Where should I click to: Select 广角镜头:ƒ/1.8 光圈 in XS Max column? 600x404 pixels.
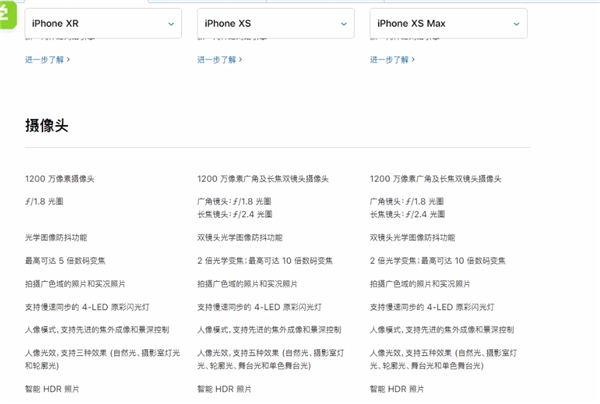coord(407,201)
